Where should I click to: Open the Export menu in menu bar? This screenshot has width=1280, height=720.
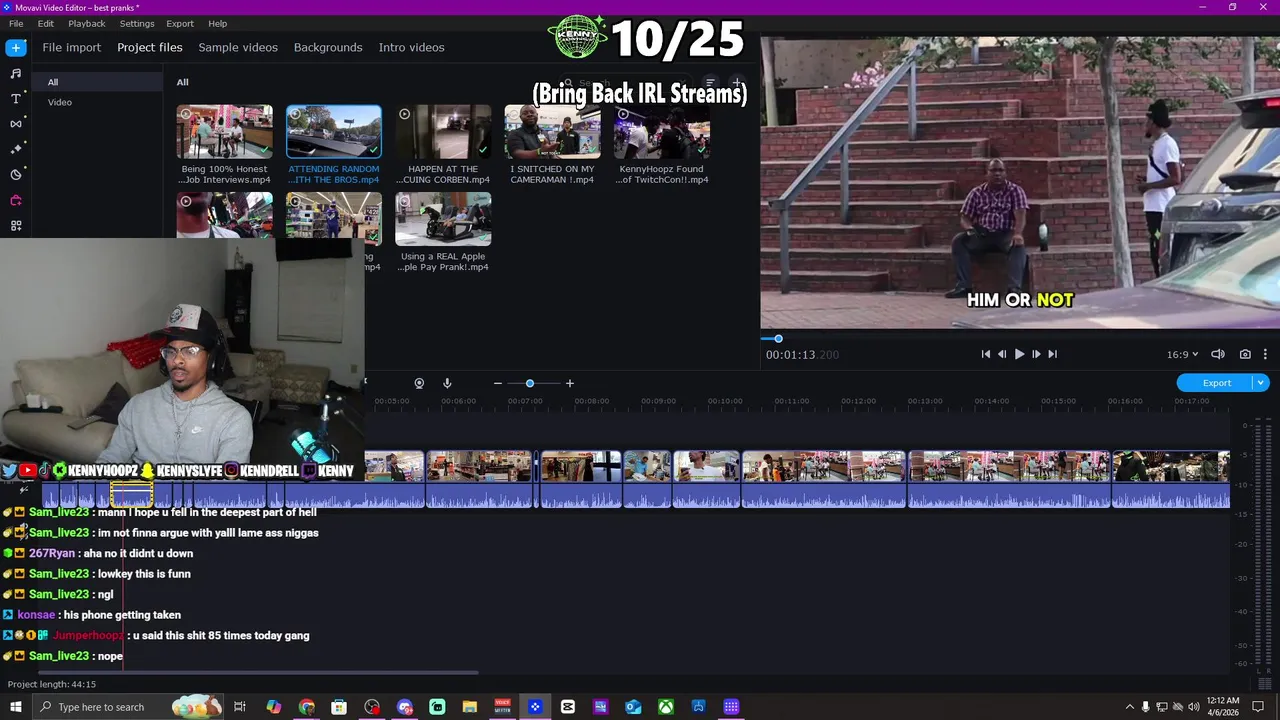[x=180, y=23]
